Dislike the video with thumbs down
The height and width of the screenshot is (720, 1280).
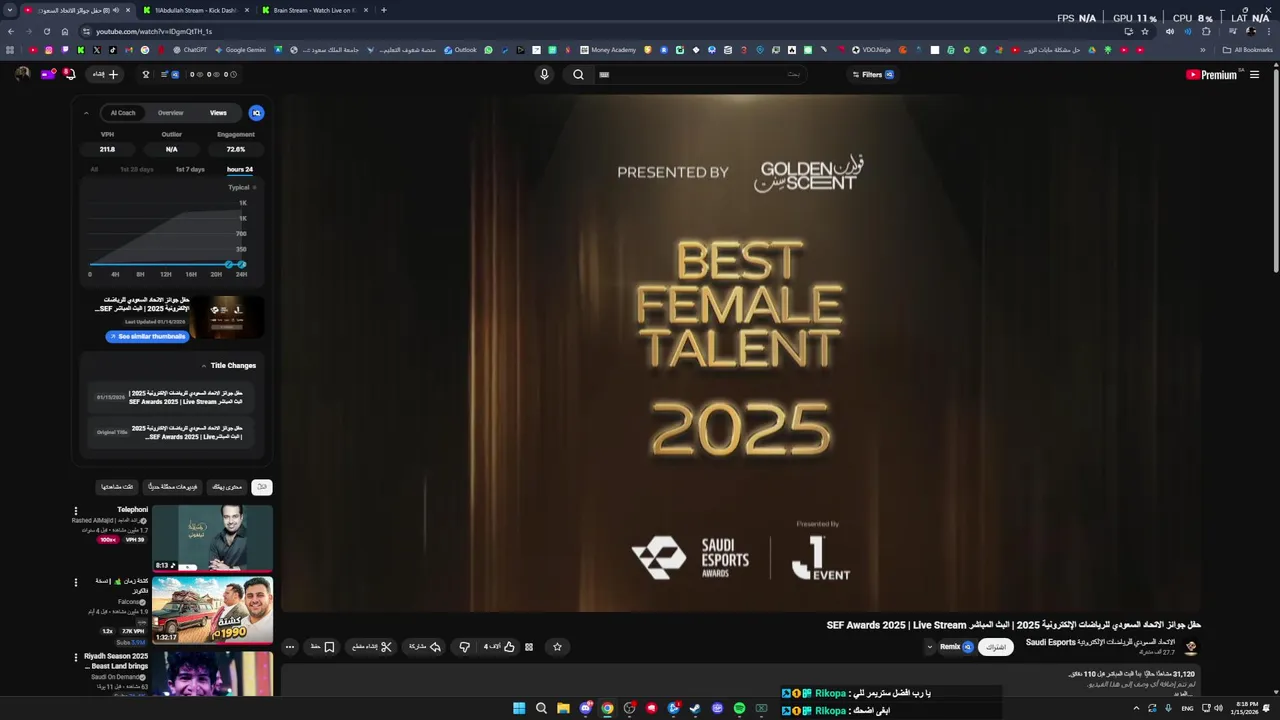click(x=464, y=647)
